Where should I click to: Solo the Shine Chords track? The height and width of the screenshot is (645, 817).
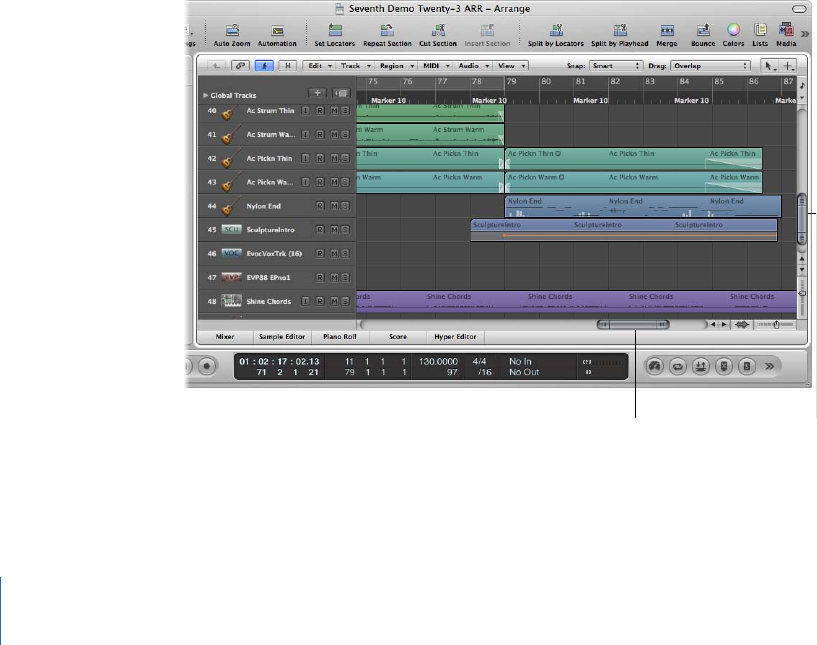pos(345,301)
